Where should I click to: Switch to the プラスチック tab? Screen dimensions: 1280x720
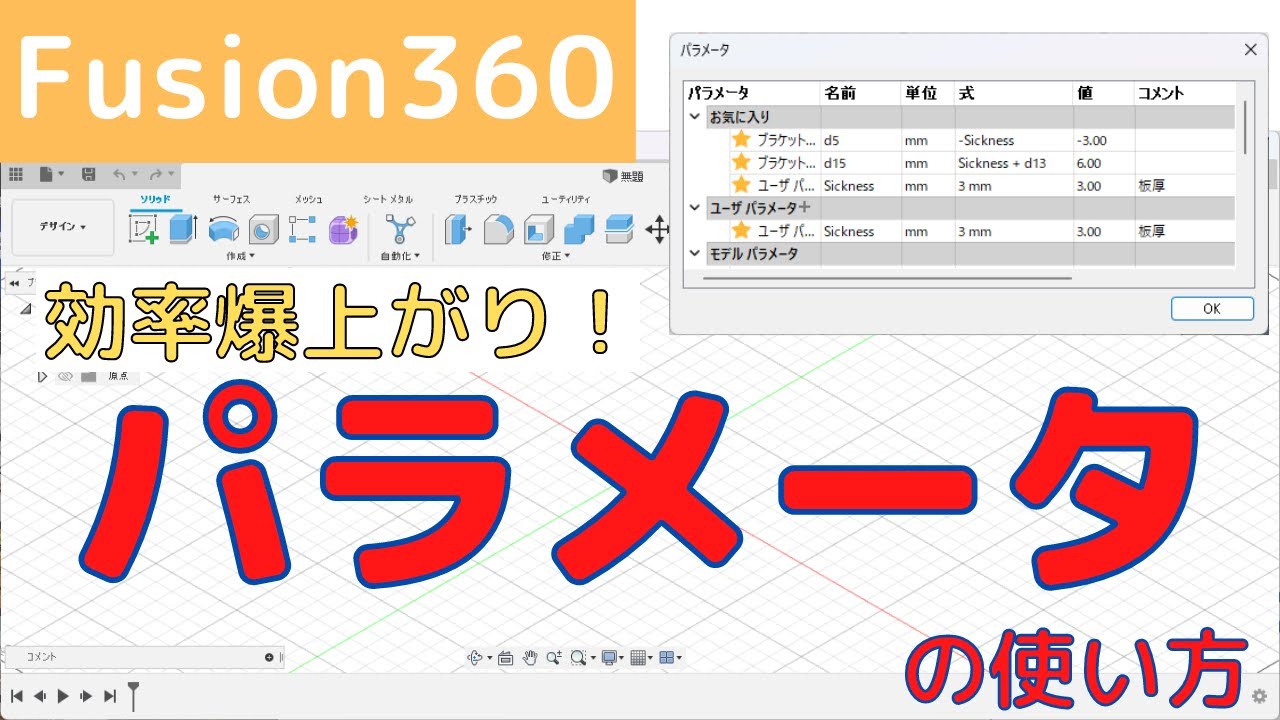pos(475,200)
